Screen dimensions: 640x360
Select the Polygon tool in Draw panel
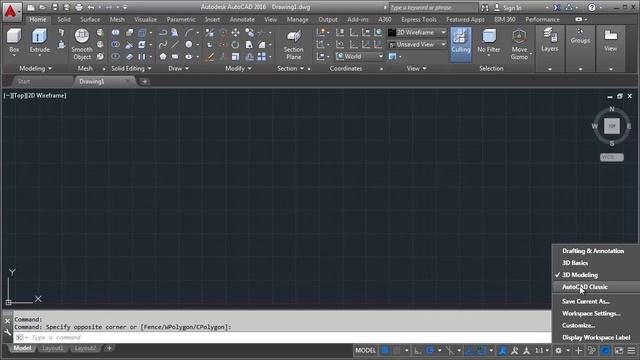tap(163, 56)
